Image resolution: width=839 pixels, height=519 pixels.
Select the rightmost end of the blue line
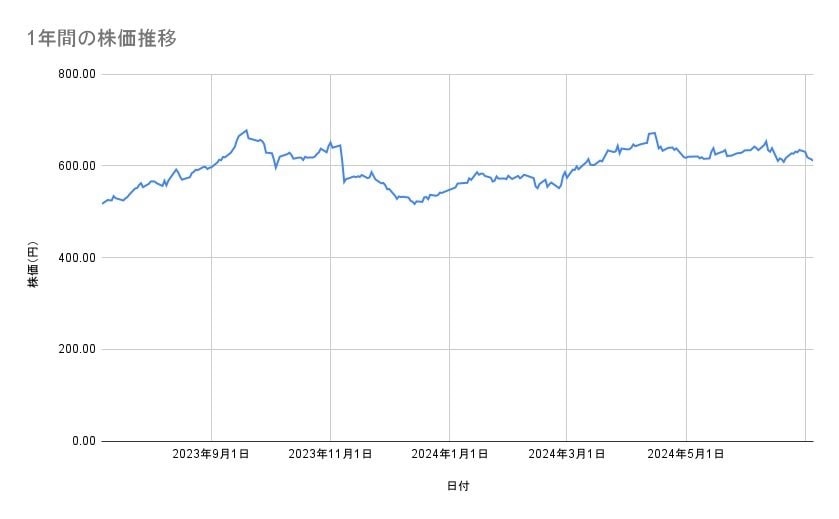pos(812,160)
